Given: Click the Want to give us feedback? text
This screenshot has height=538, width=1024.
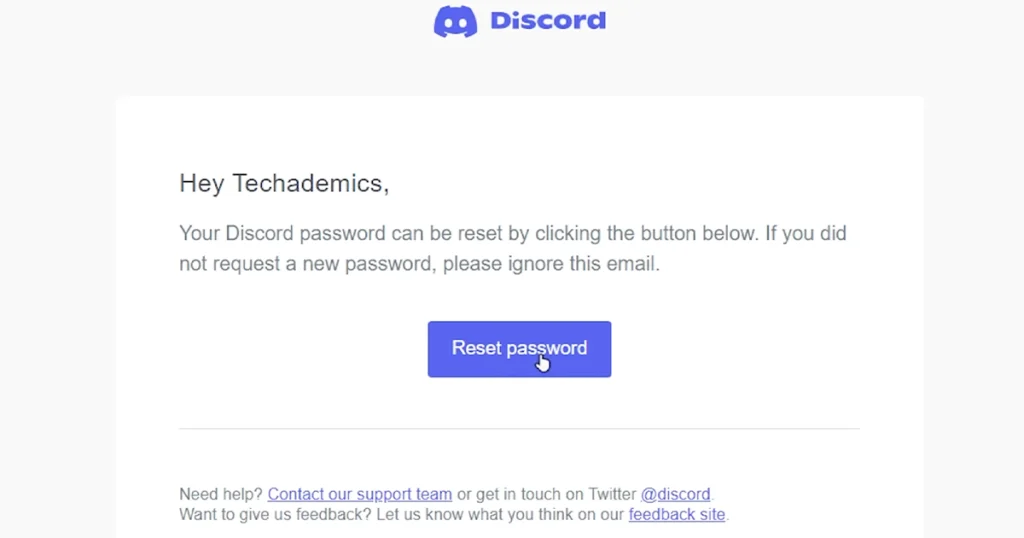Looking at the screenshot, I should tap(275, 514).
